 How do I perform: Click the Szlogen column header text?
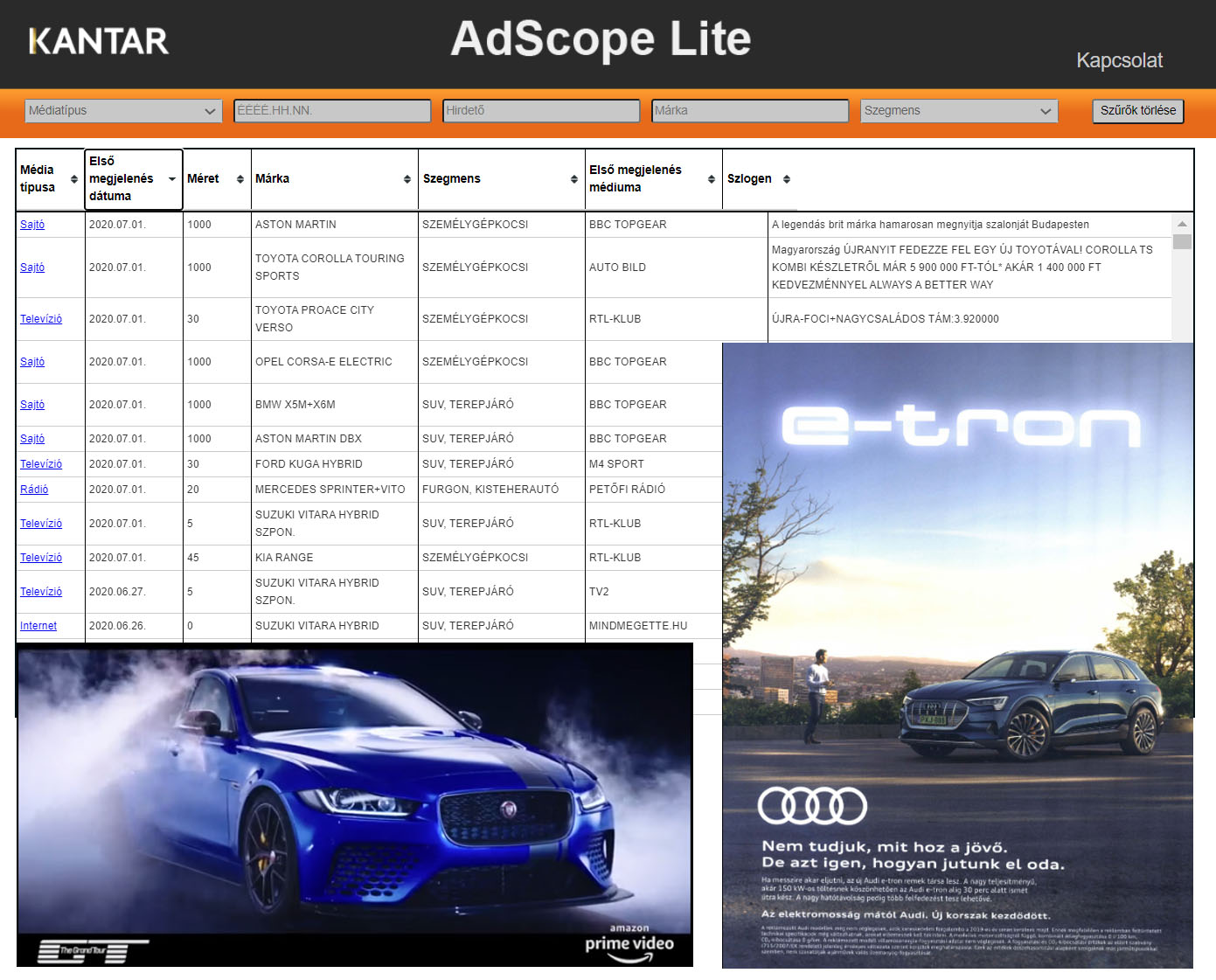(x=749, y=179)
